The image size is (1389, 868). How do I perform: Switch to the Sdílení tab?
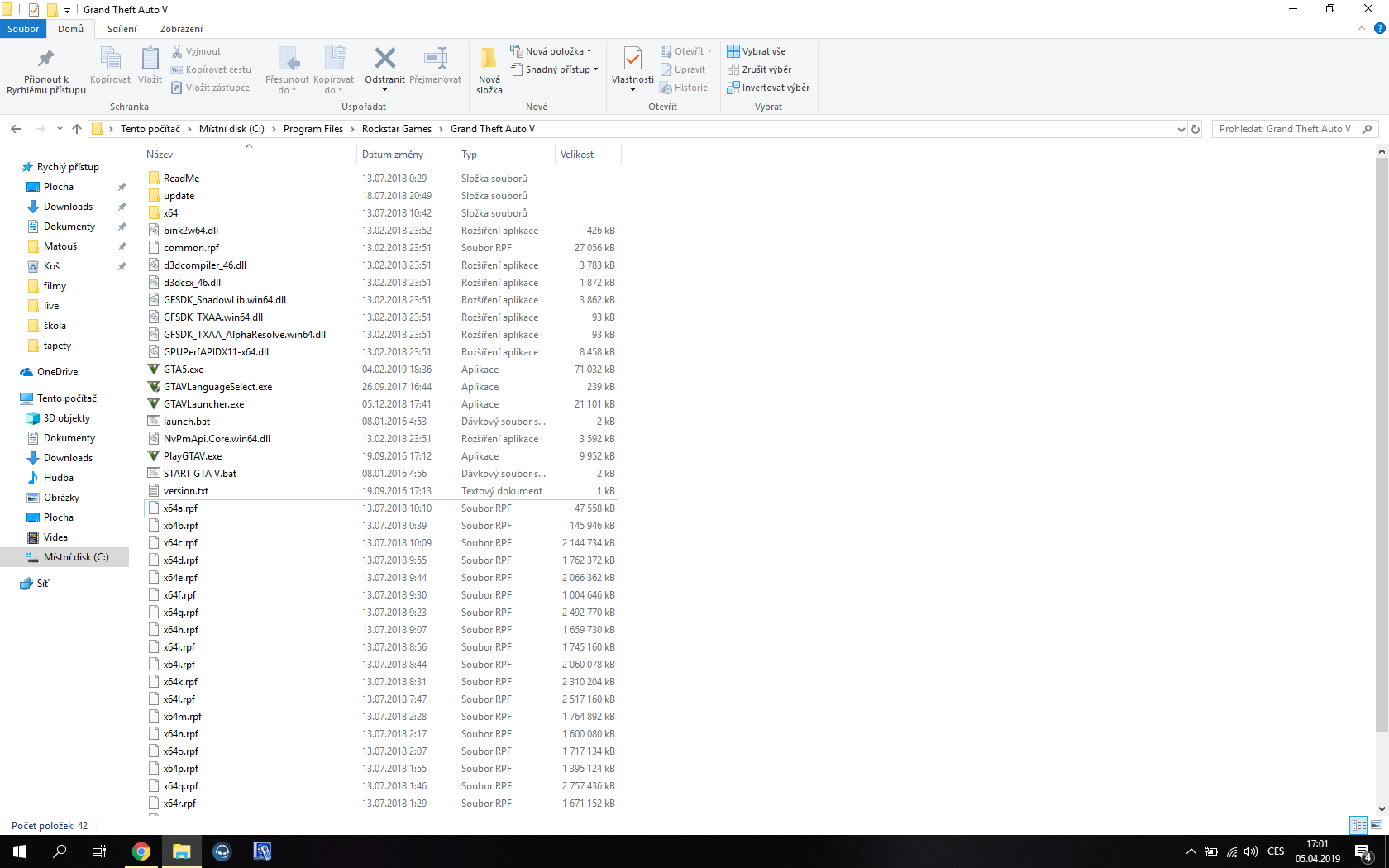pyautogui.click(x=122, y=29)
